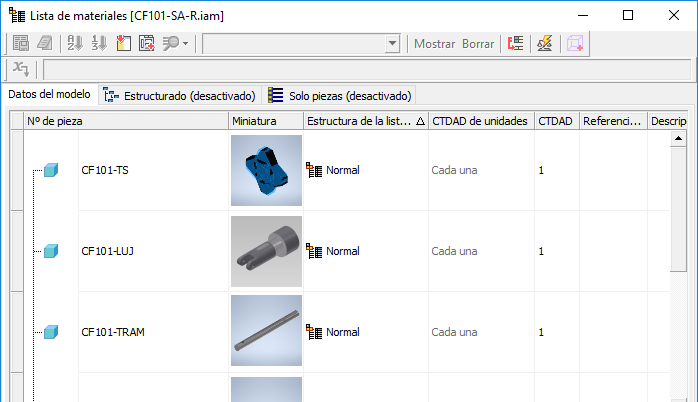Click the update mass properties lightning icon
The width and height of the screenshot is (698, 402).
coord(544,44)
